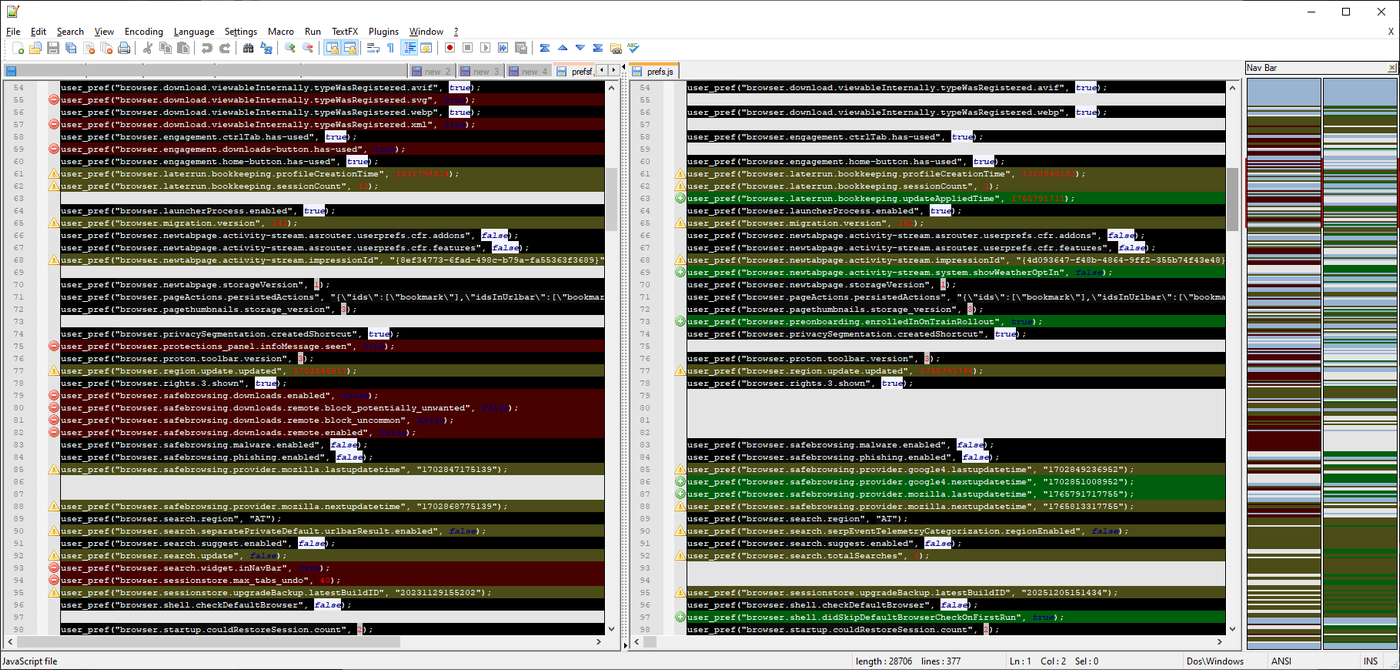Select prefs.js tab in right pane

(x=654, y=71)
